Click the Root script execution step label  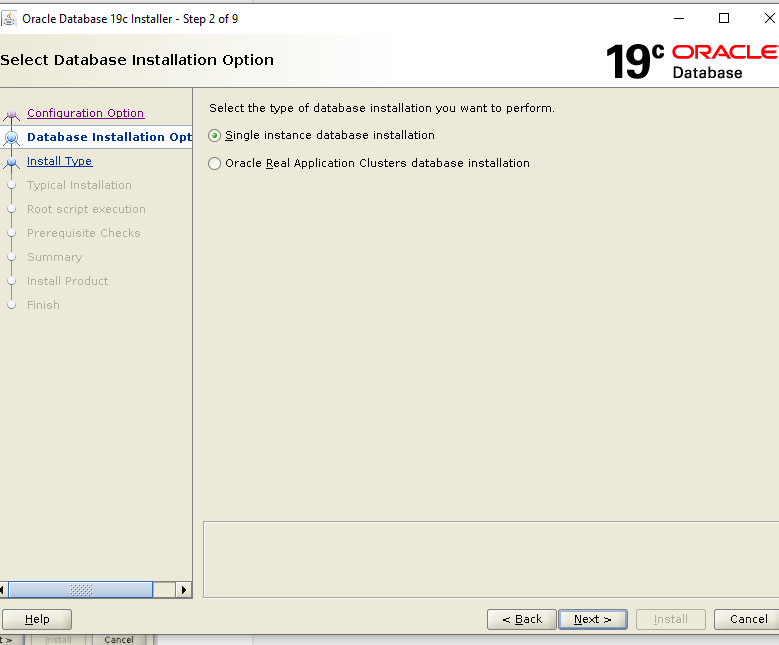click(86, 209)
